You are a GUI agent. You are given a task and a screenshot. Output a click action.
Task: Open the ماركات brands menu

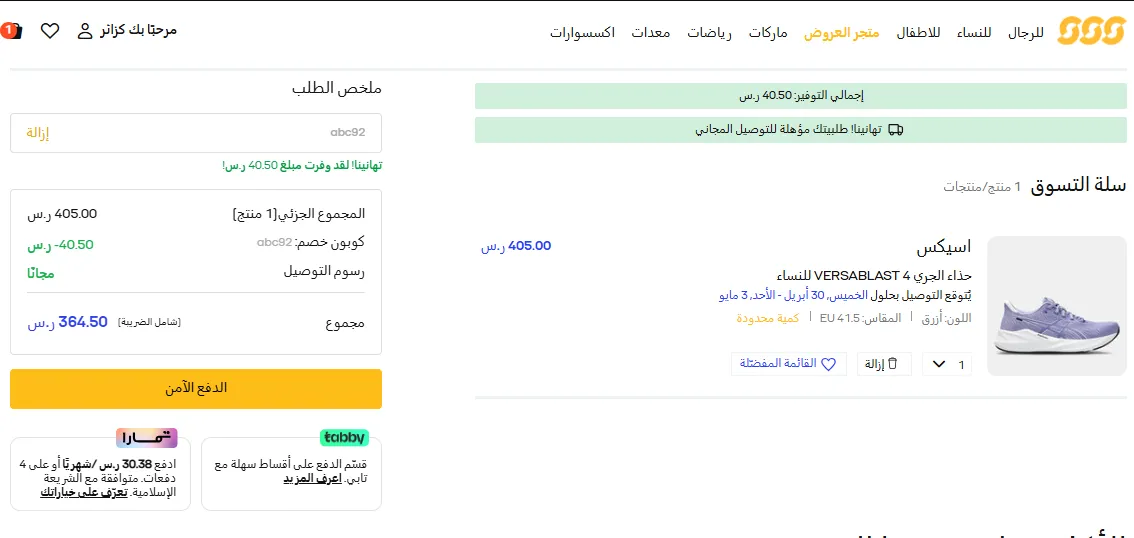click(768, 33)
